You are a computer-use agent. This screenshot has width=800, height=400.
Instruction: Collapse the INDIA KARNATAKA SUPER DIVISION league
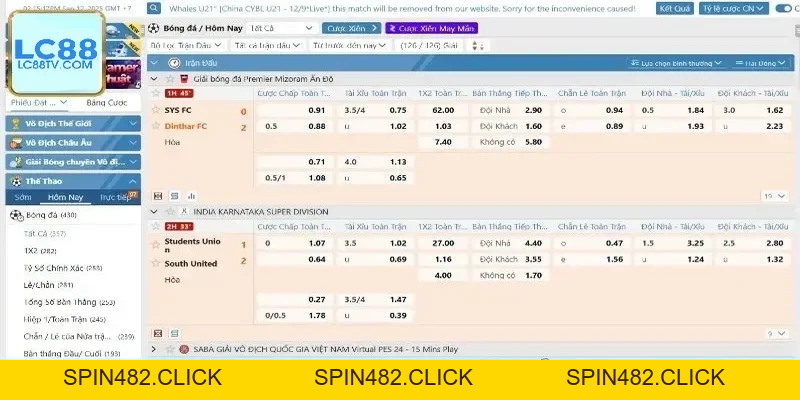pos(154,211)
